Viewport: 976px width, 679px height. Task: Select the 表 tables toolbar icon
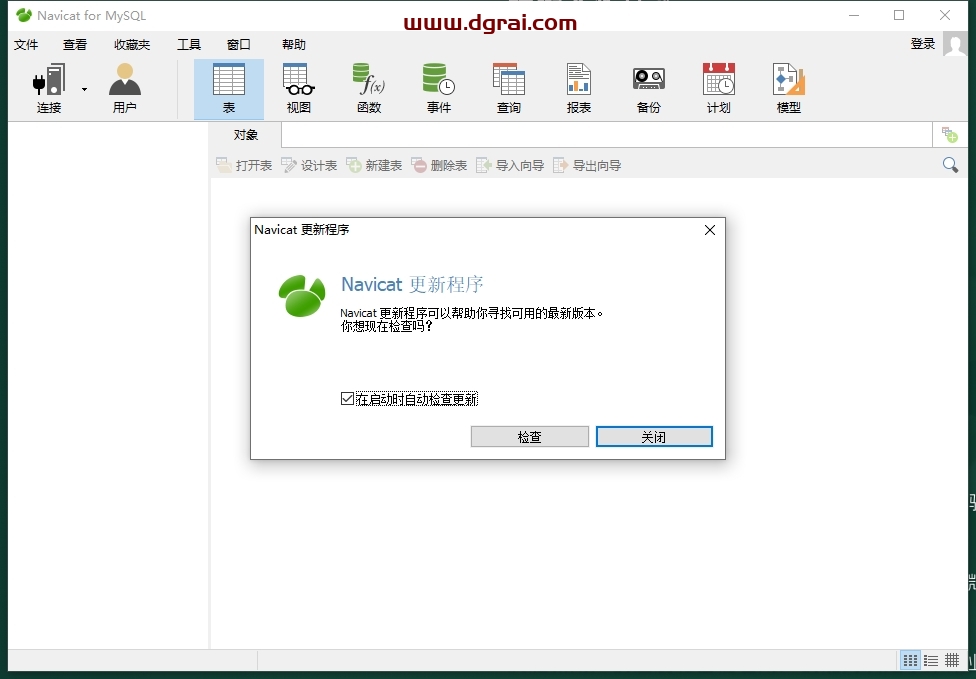pyautogui.click(x=229, y=88)
